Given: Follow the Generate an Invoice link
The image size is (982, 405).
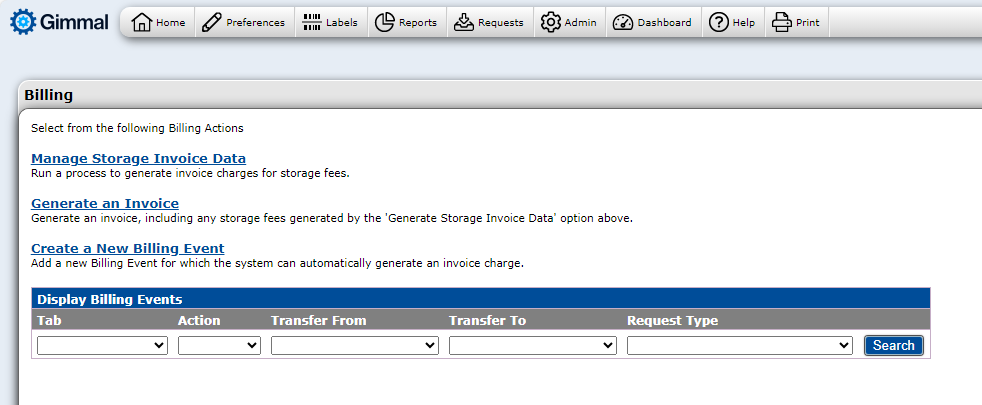Looking at the screenshot, I should 105,203.
